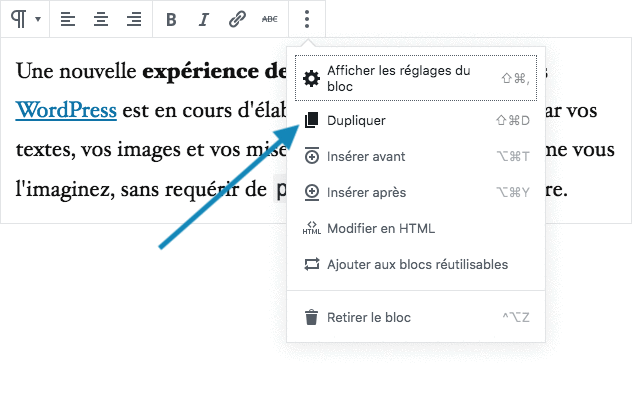Click inside the paragraph text block

pos(140,150)
